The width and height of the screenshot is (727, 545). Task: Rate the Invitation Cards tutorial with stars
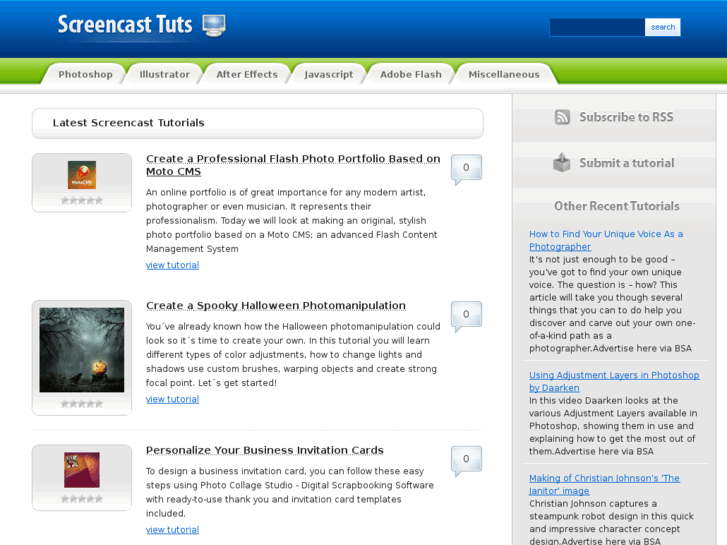point(82,499)
